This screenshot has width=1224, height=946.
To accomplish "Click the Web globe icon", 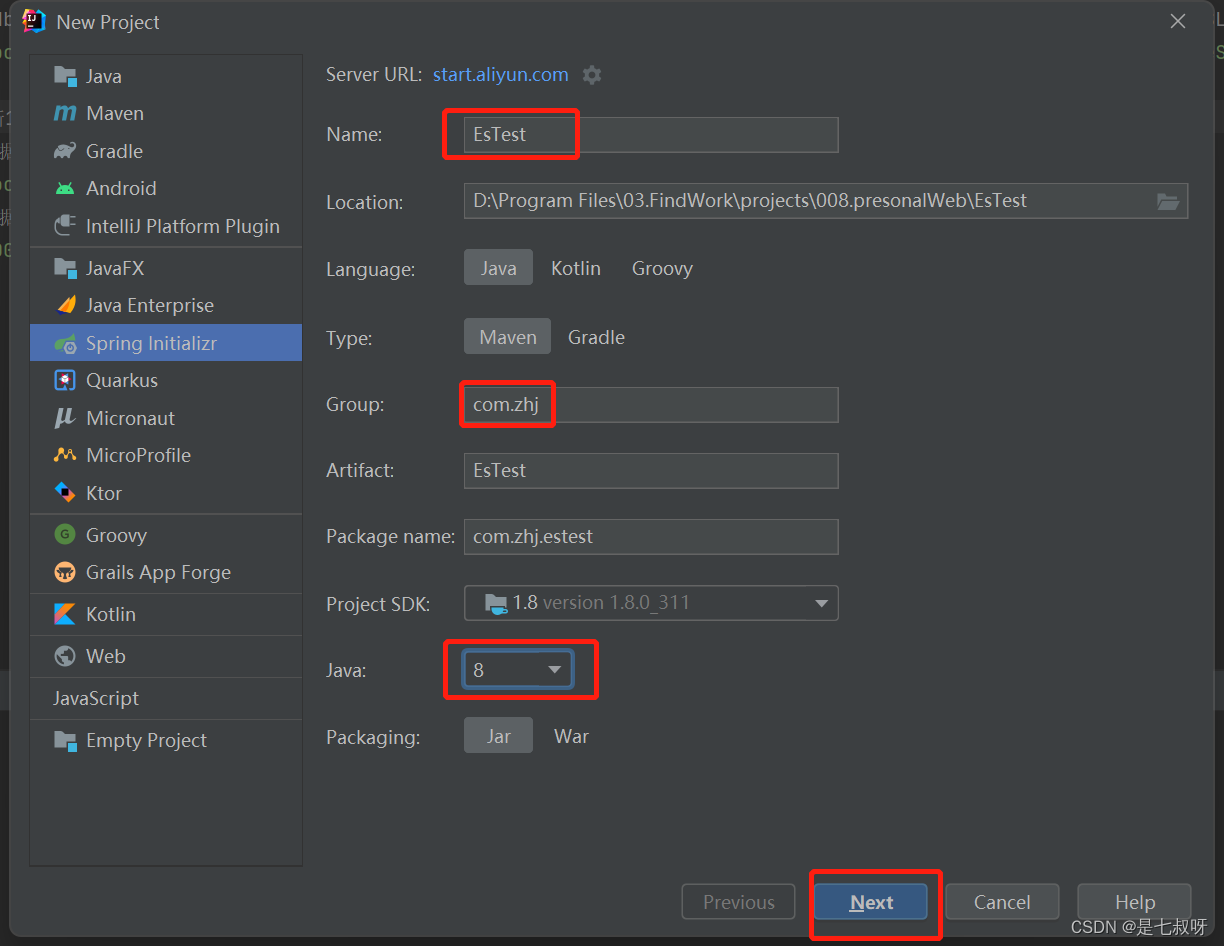I will pyautogui.click(x=65, y=656).
